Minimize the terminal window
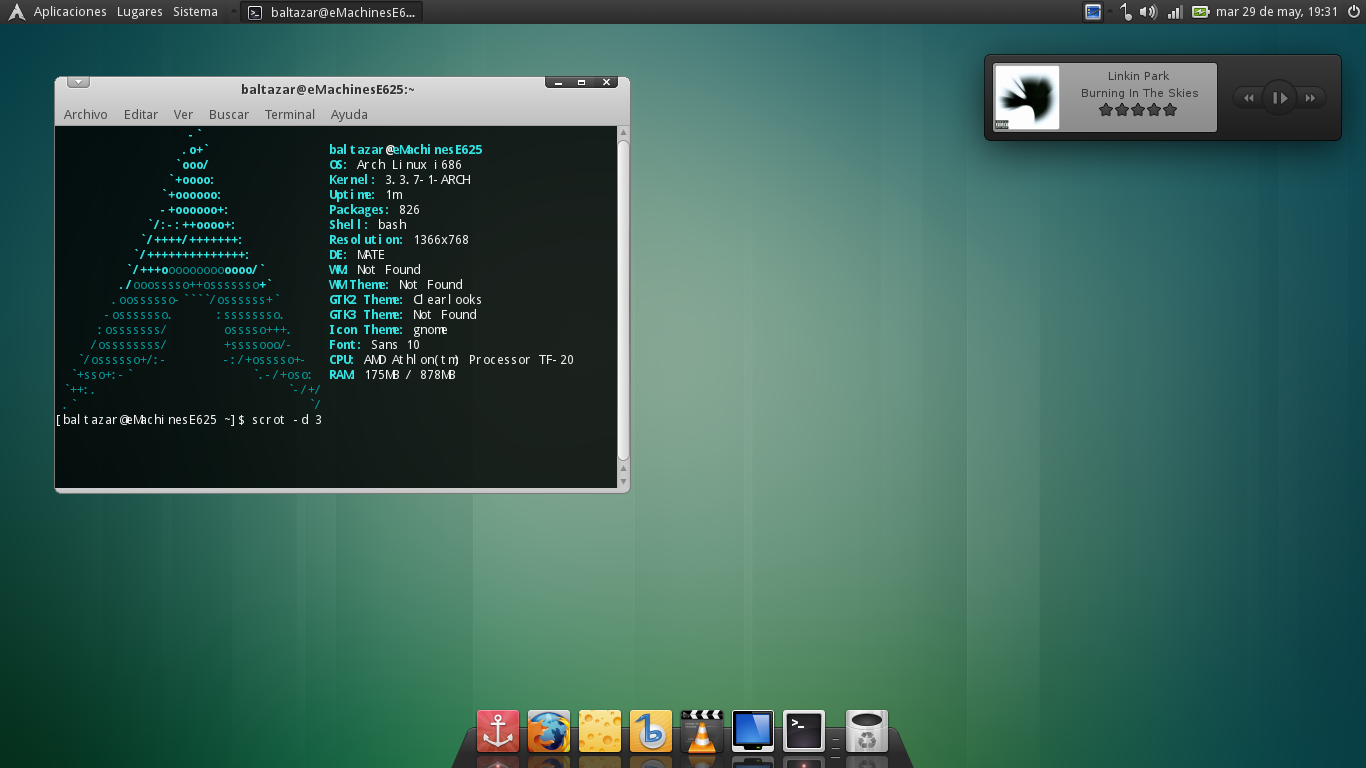The width and height of the screenshot is (1366, 768). (557, 83)
